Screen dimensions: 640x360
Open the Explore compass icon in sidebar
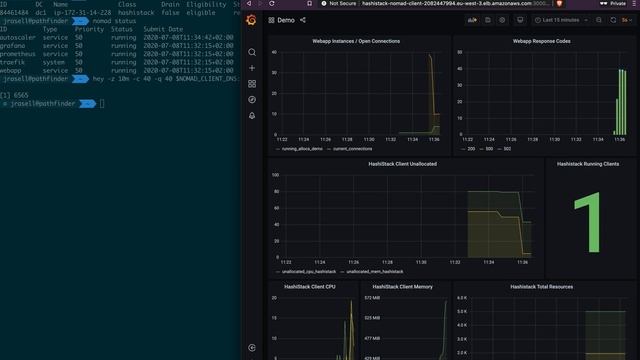click(x=252, y=100)
